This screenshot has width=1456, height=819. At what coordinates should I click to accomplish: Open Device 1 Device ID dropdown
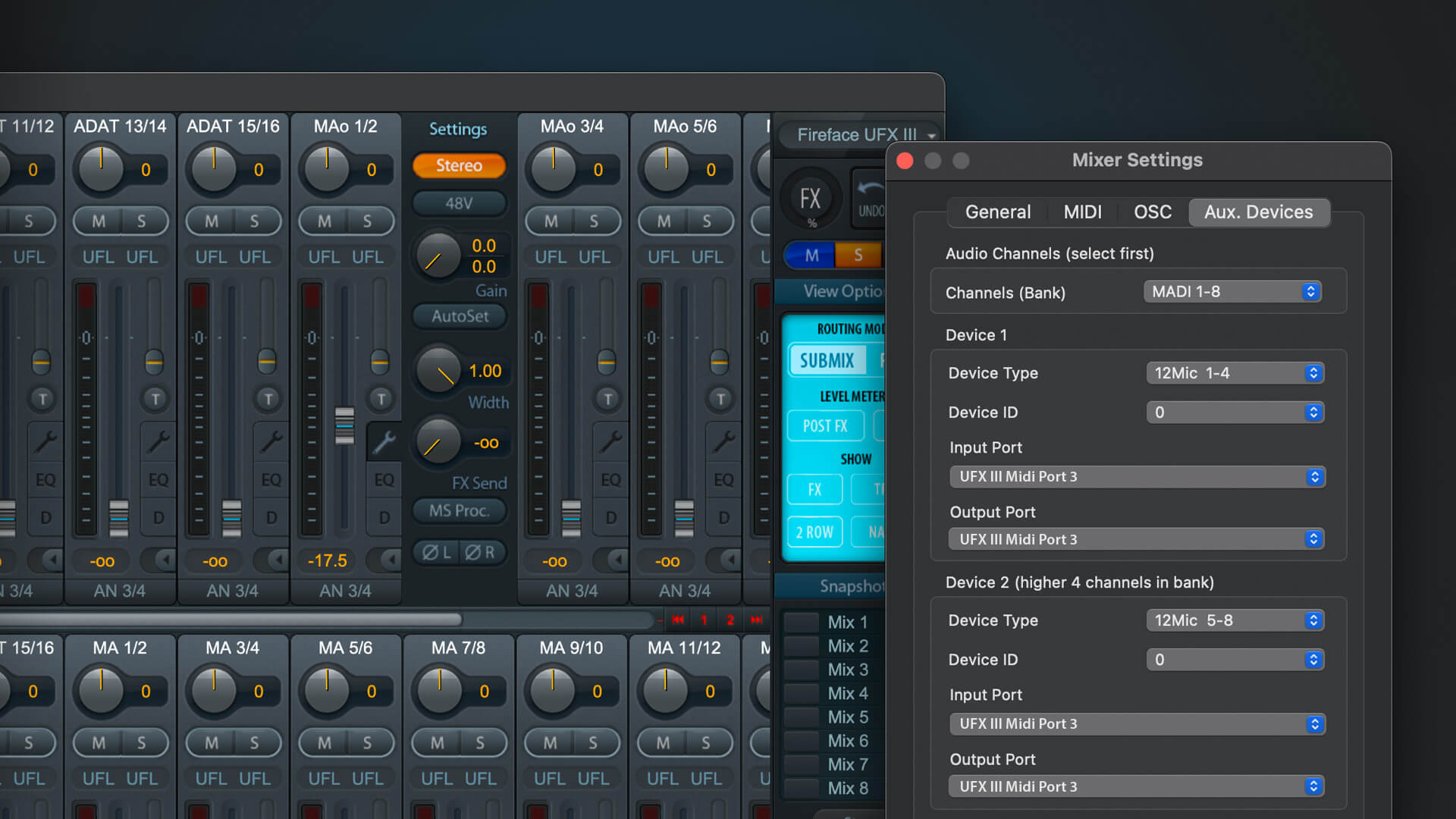point(1235,413)
